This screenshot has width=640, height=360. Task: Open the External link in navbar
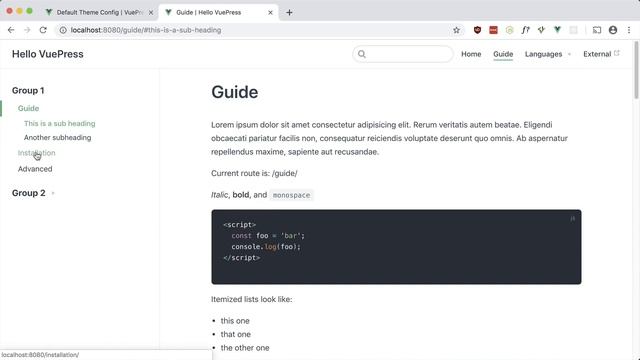click(x=601, y=54)
